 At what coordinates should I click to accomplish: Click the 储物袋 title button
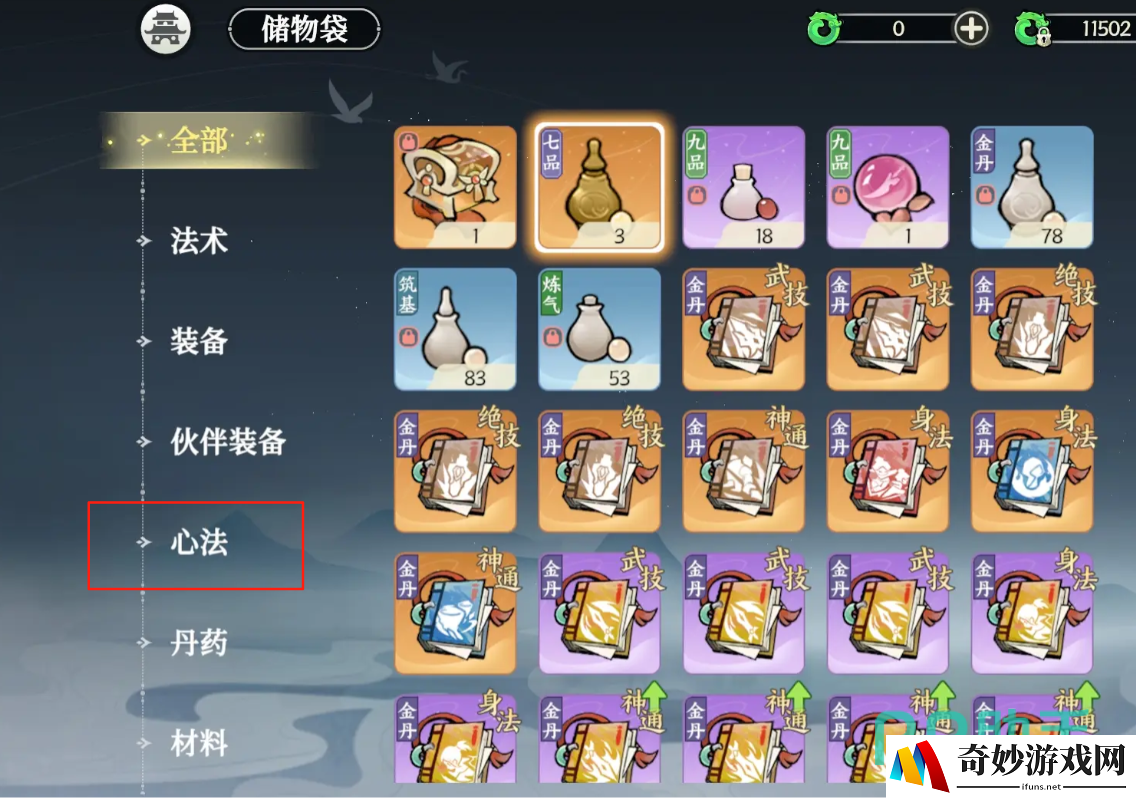[304, 29]
